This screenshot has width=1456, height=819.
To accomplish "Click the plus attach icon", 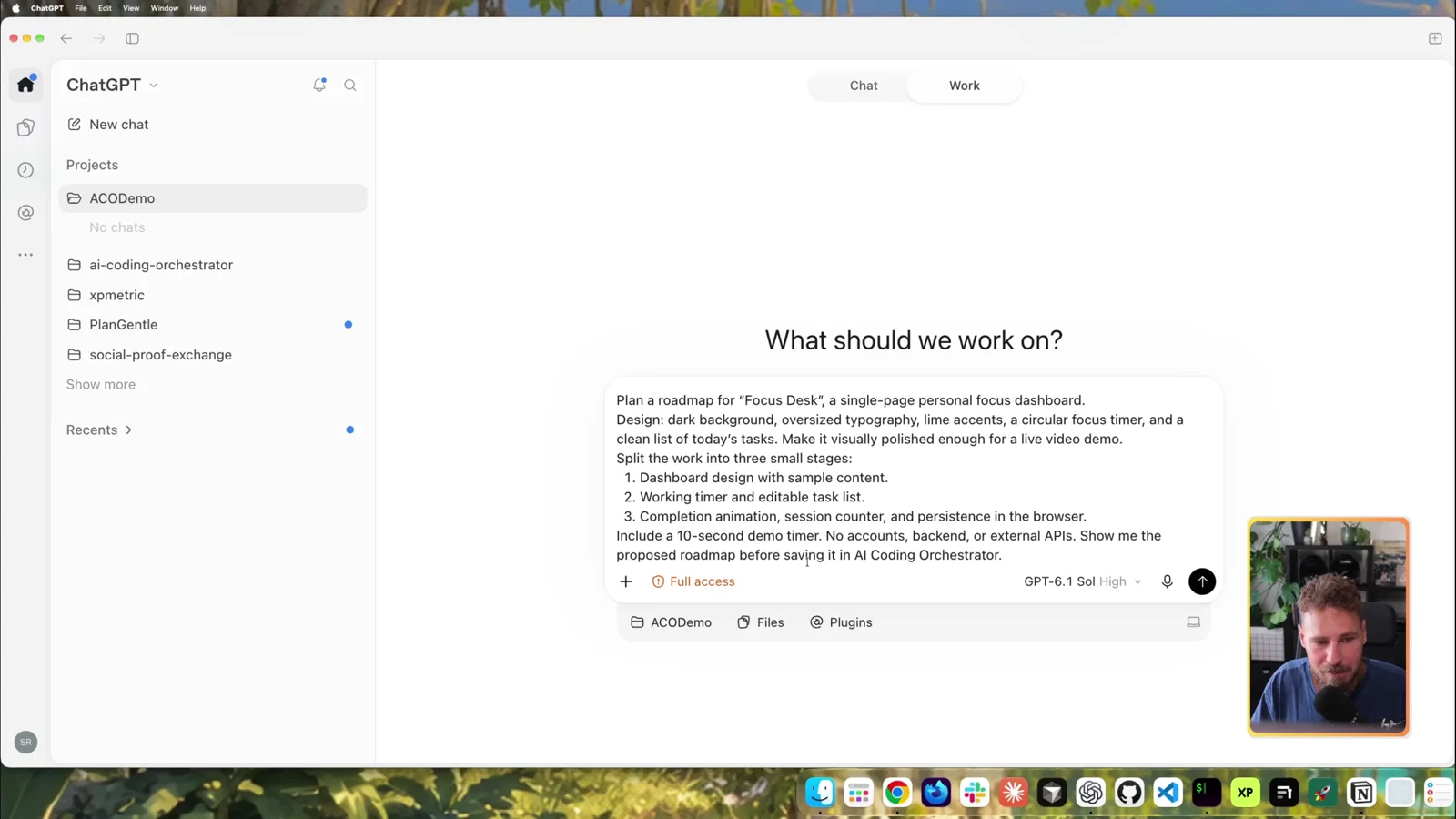I will (x=626, y=581).
